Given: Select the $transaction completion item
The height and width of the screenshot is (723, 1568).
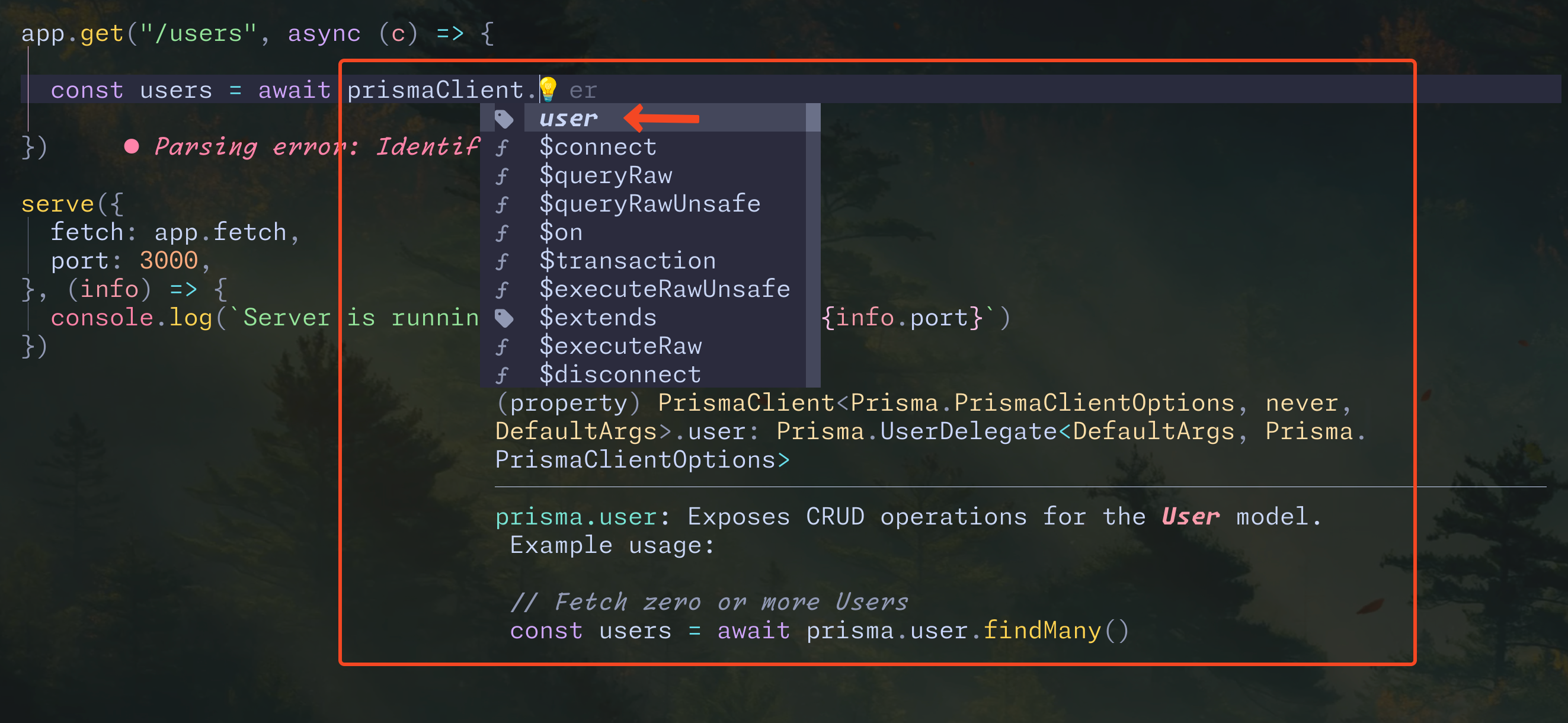Looking at the screenshot, I should pos(628,261).
